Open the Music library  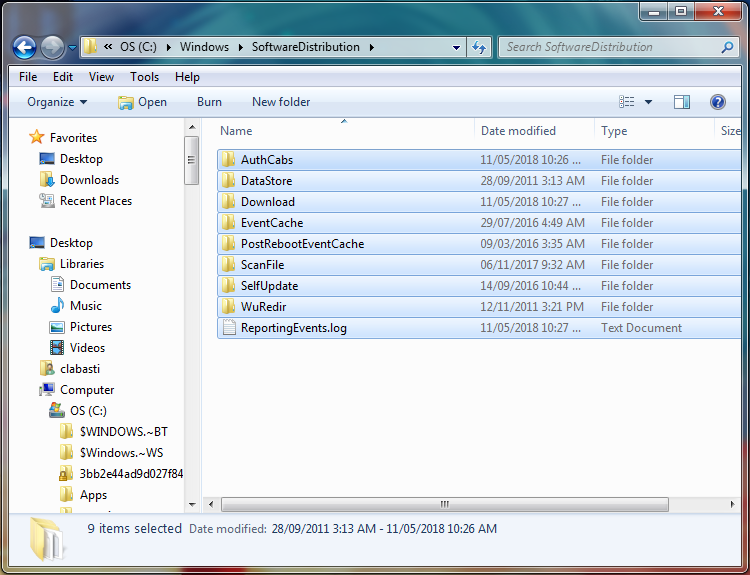click(x=76, y=306)
